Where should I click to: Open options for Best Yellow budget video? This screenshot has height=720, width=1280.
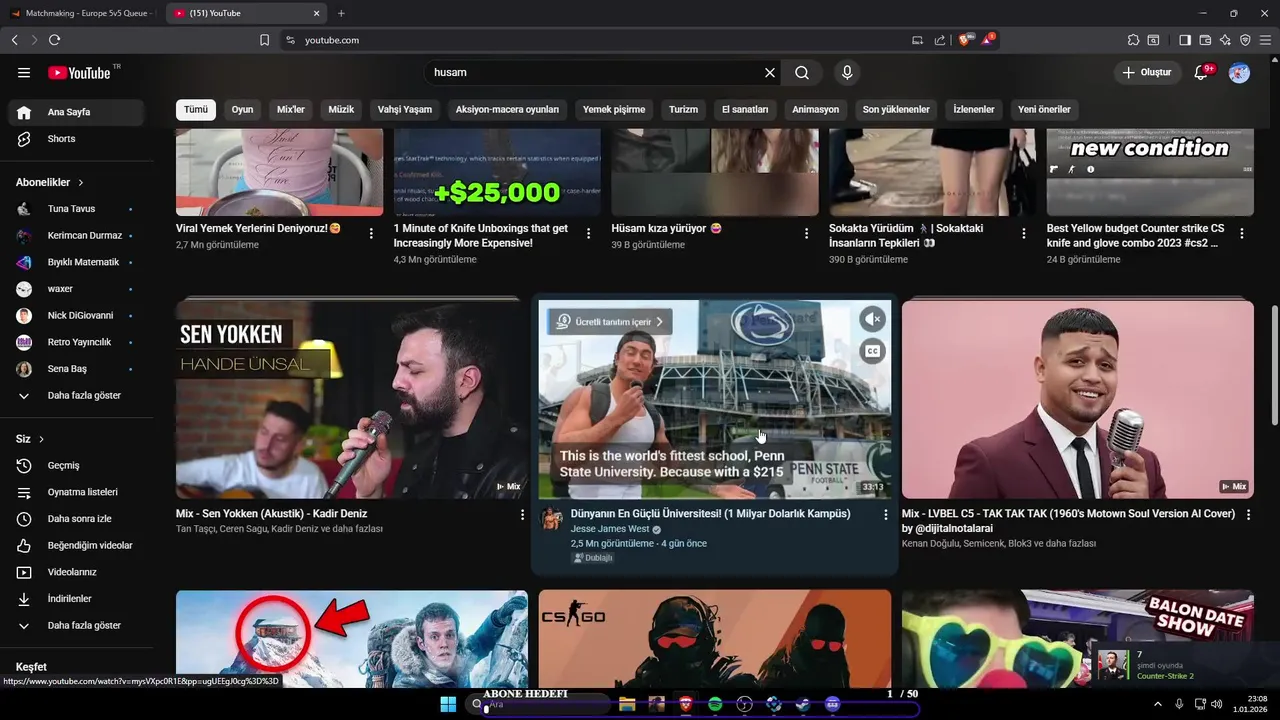(1242, 233)
